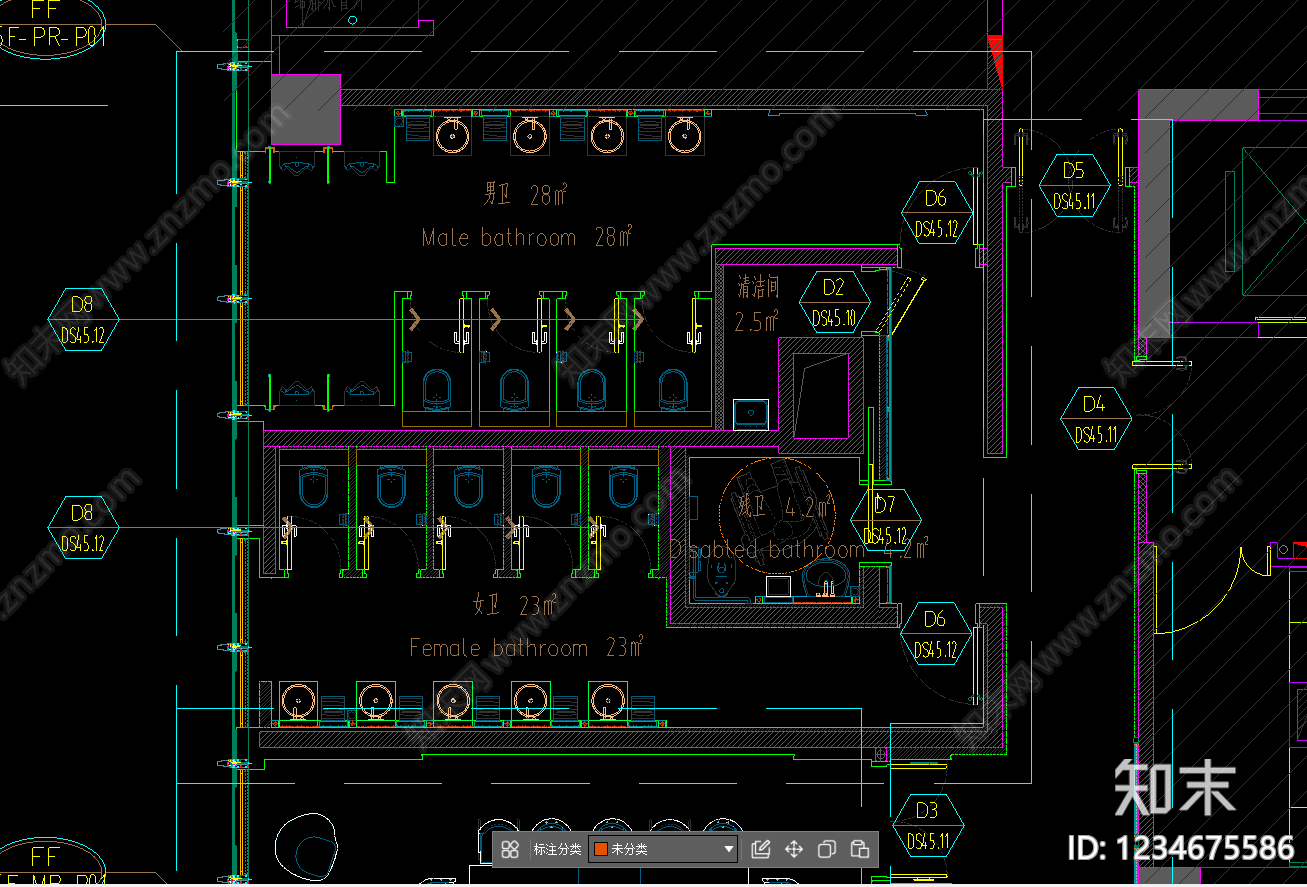The height and width of the screenshot is (887, 1307).
Task: Select the D7 door tag hexagon
Action: 886,519
